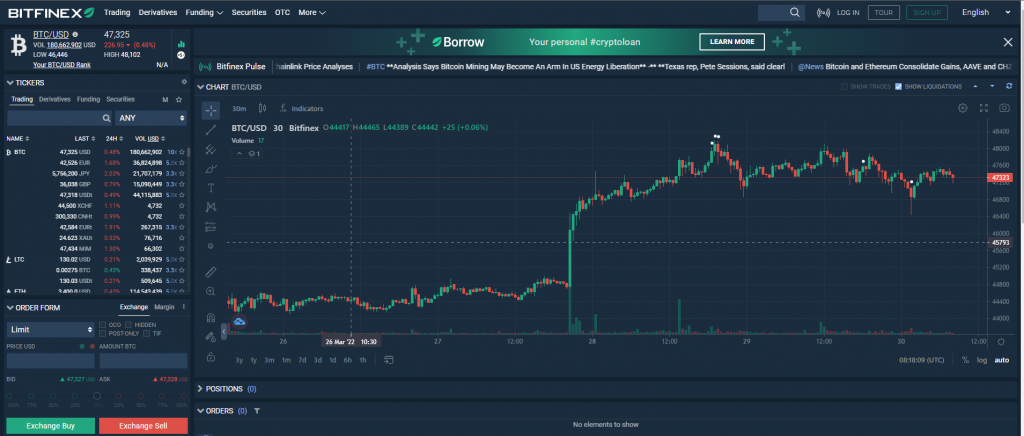Enable the SHOW TRADES checkbox
This screenshot has width=1024, height=436.
[x=844, y=87]
